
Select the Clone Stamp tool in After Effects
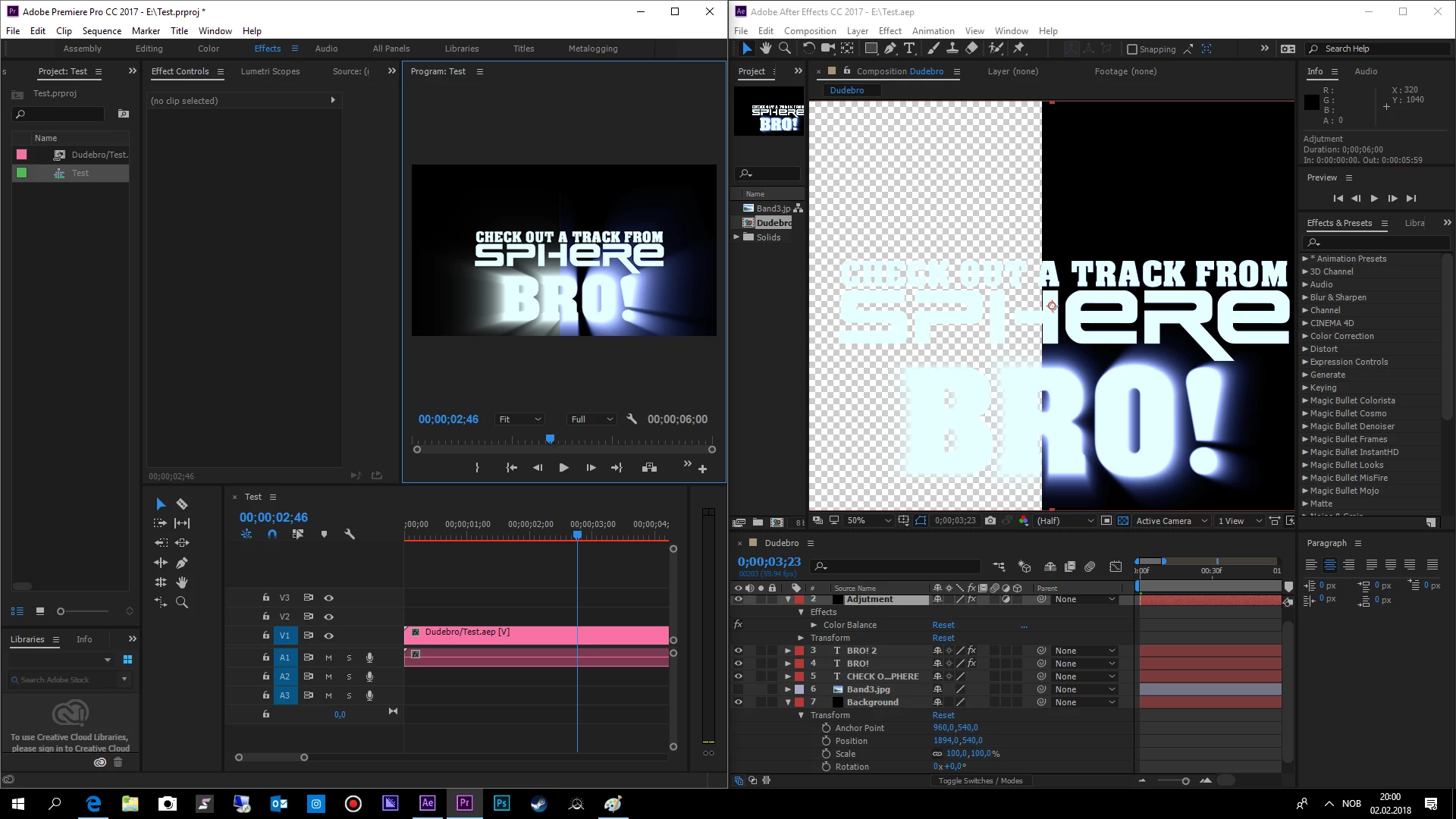tap(952, 49)
